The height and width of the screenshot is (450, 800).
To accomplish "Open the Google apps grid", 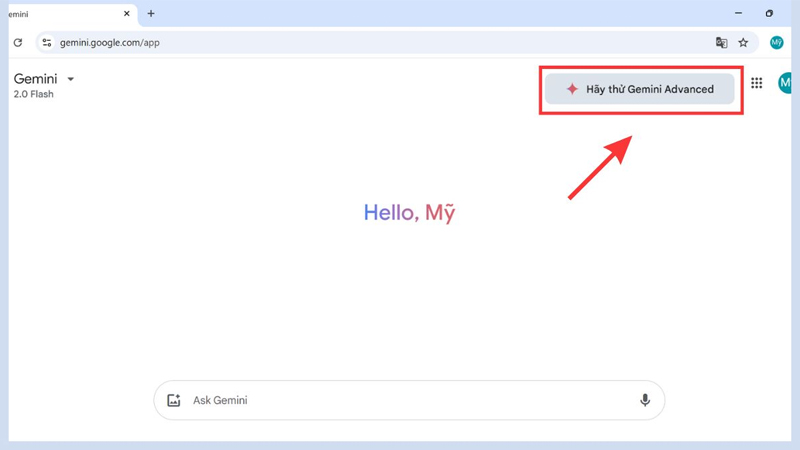I will pos(757,83).
